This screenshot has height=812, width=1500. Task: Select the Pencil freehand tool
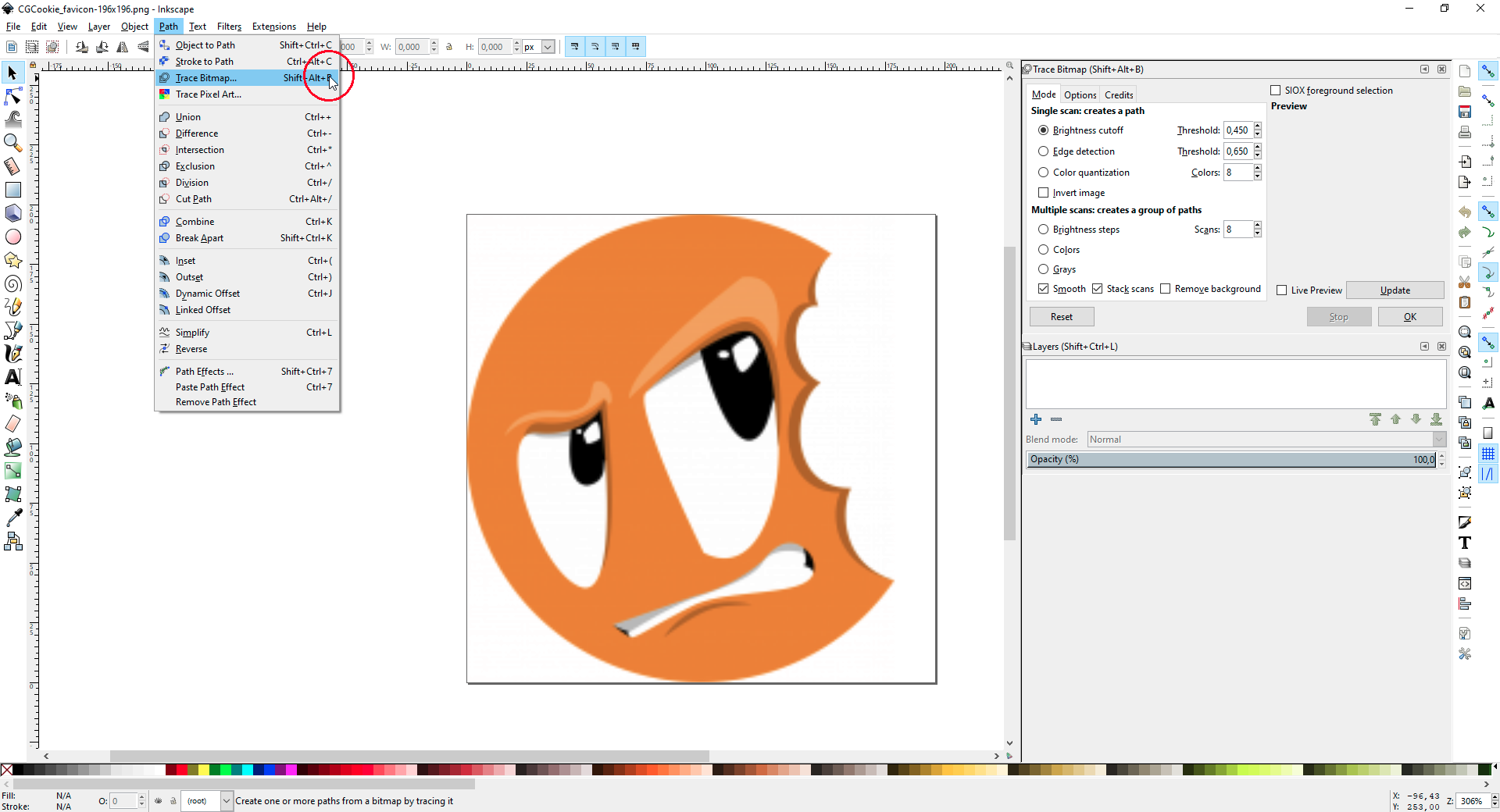(x=12, y=307)
